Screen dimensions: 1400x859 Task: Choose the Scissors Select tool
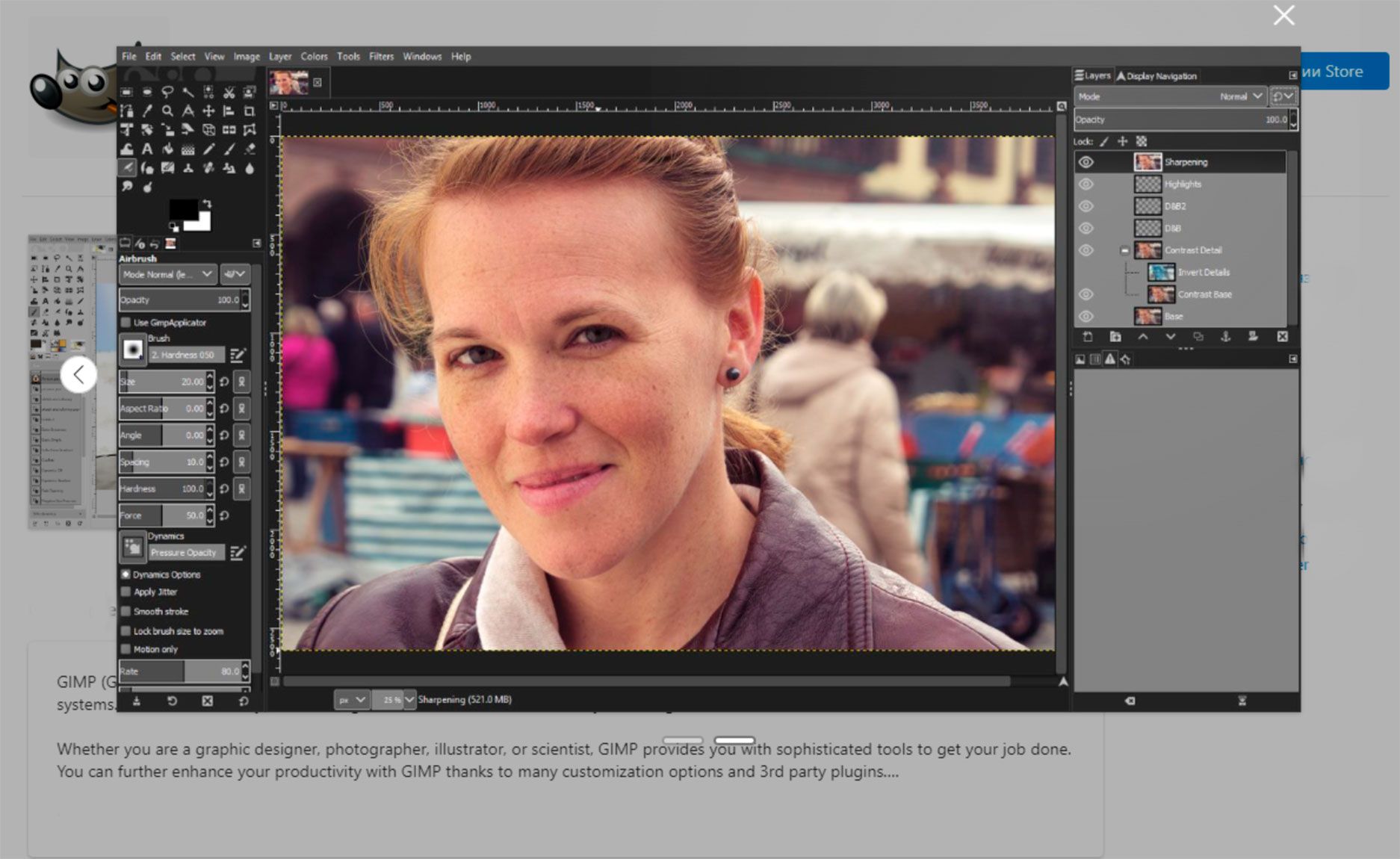229,93
